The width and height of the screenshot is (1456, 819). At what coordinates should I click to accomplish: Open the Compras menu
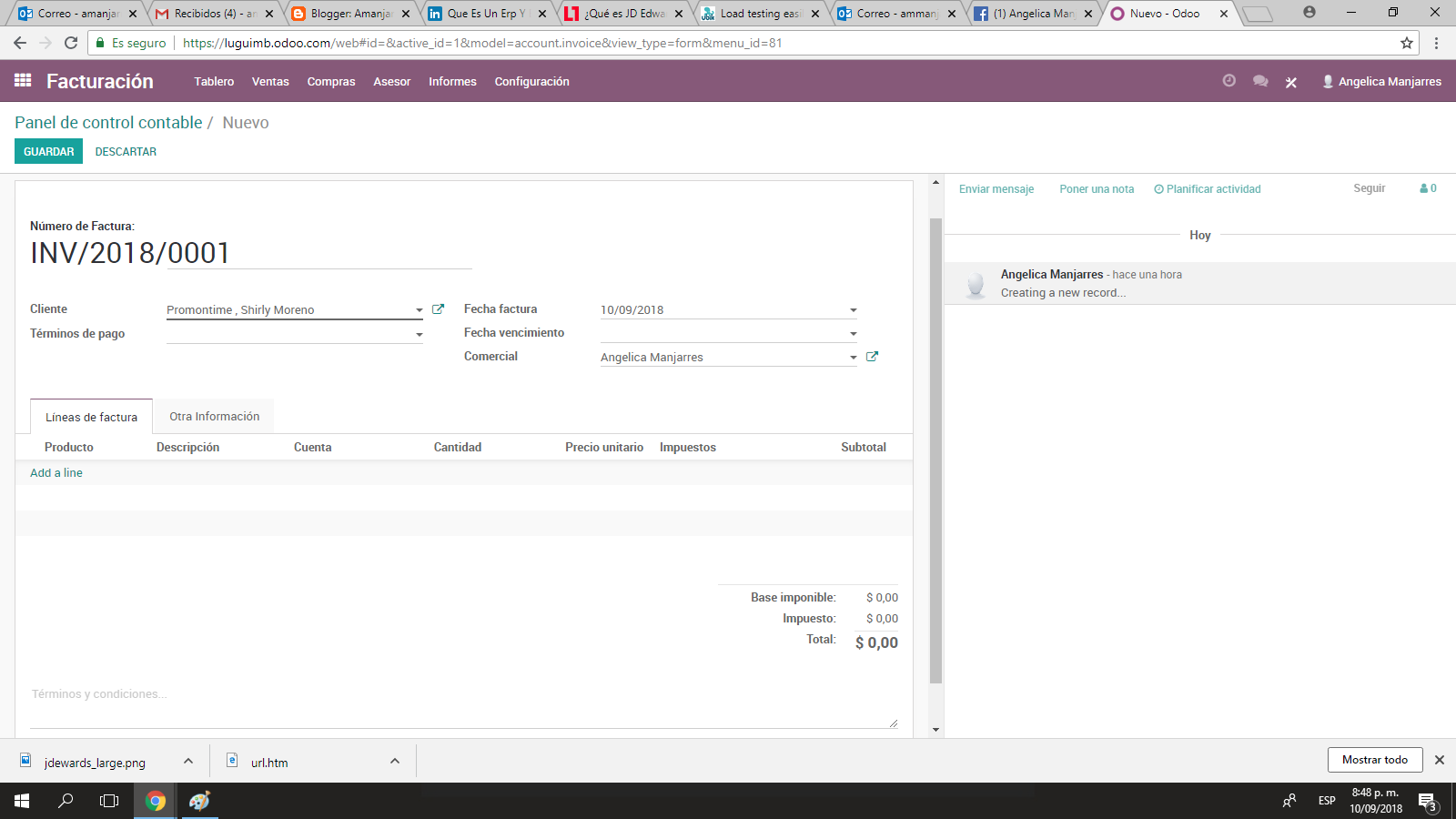(331, 81)
